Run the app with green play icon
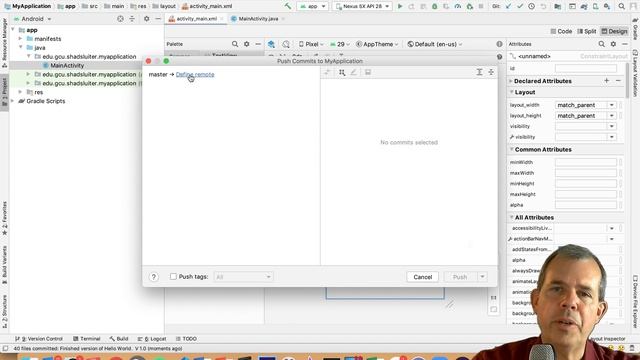 pyautogui.click(x=400, y=6)
